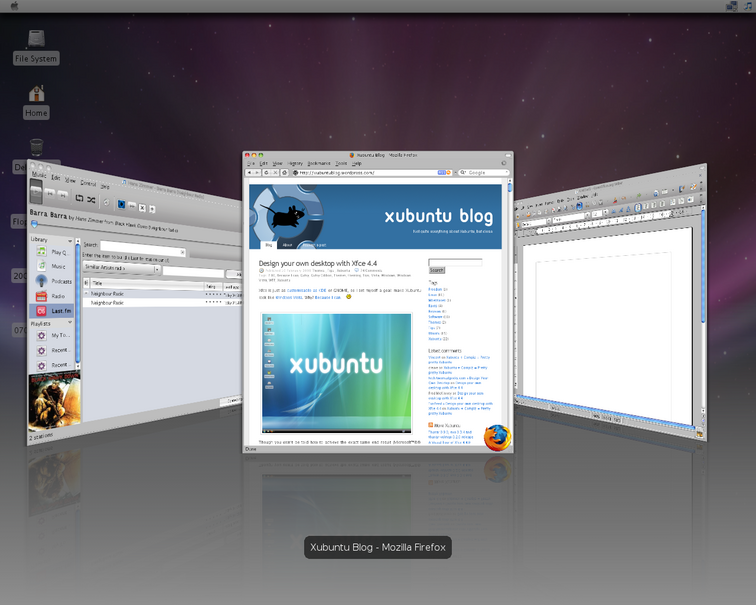756x605 pixels.
Task: Click the music note icon in top panel
Action: pyautogui.click(x=748, y=6)
